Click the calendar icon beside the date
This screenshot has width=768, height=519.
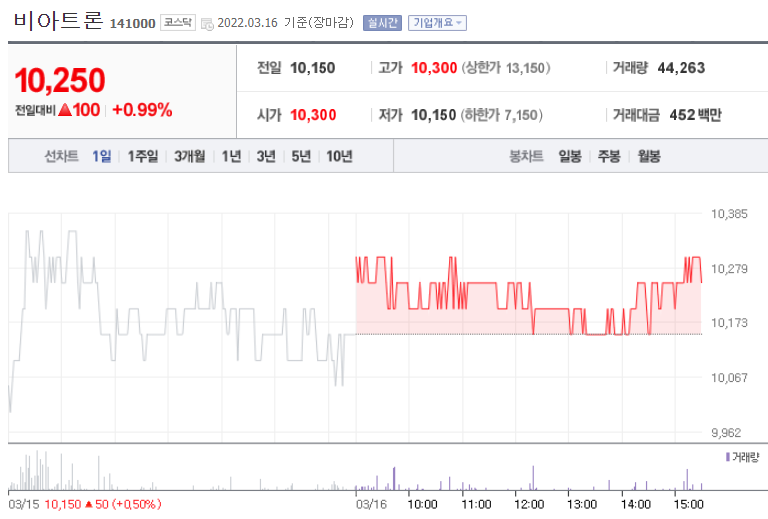[x=207, y=24]
